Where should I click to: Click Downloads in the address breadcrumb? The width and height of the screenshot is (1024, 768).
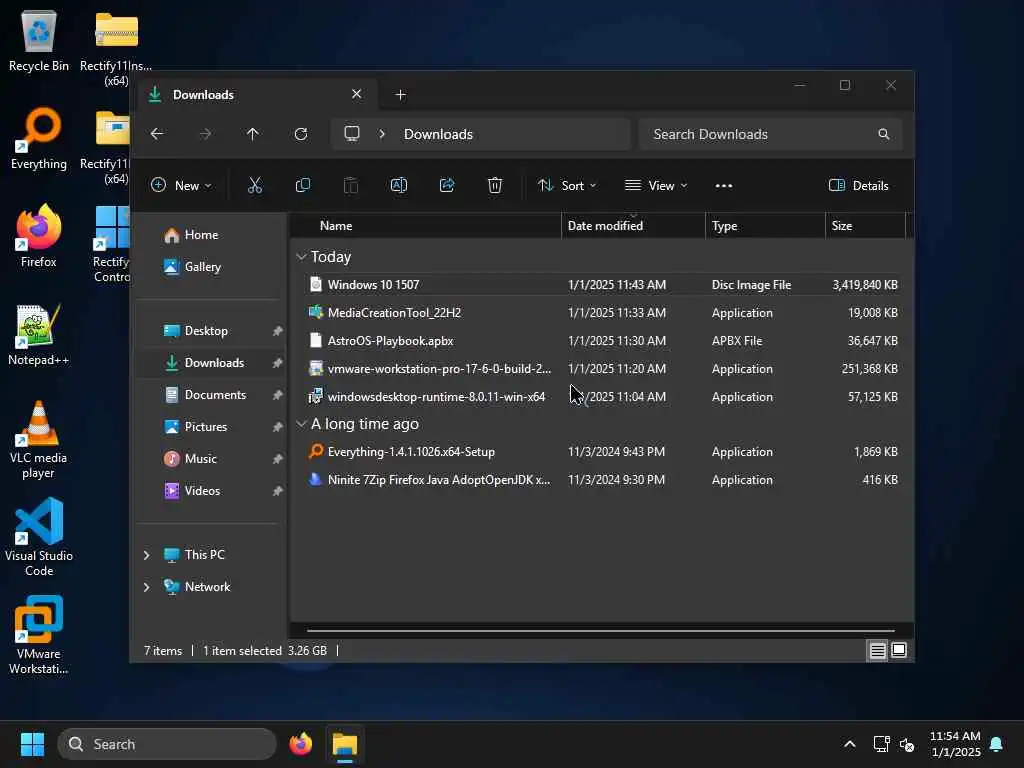pos(438,134)
